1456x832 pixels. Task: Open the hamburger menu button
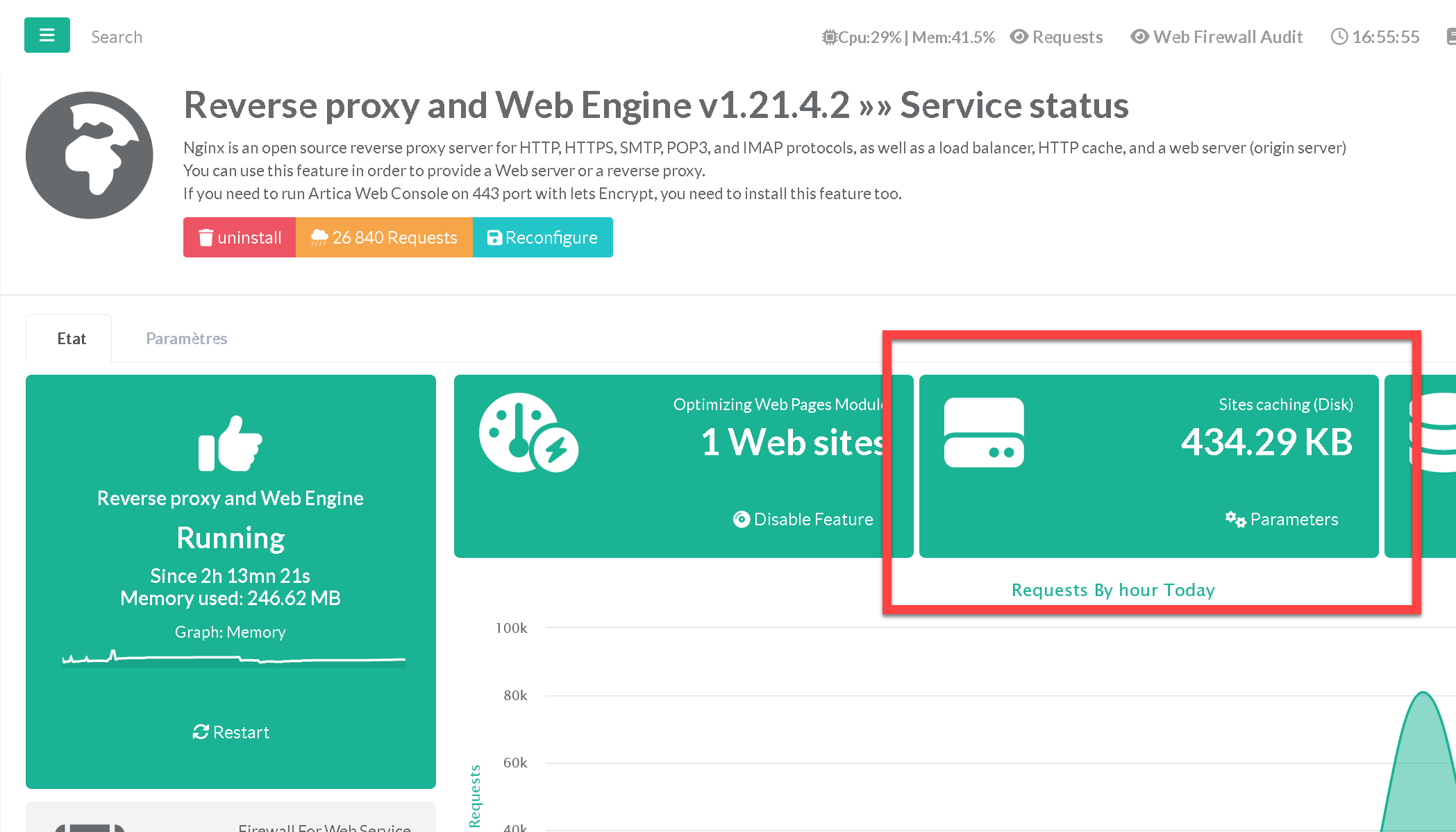click(47, 35)
